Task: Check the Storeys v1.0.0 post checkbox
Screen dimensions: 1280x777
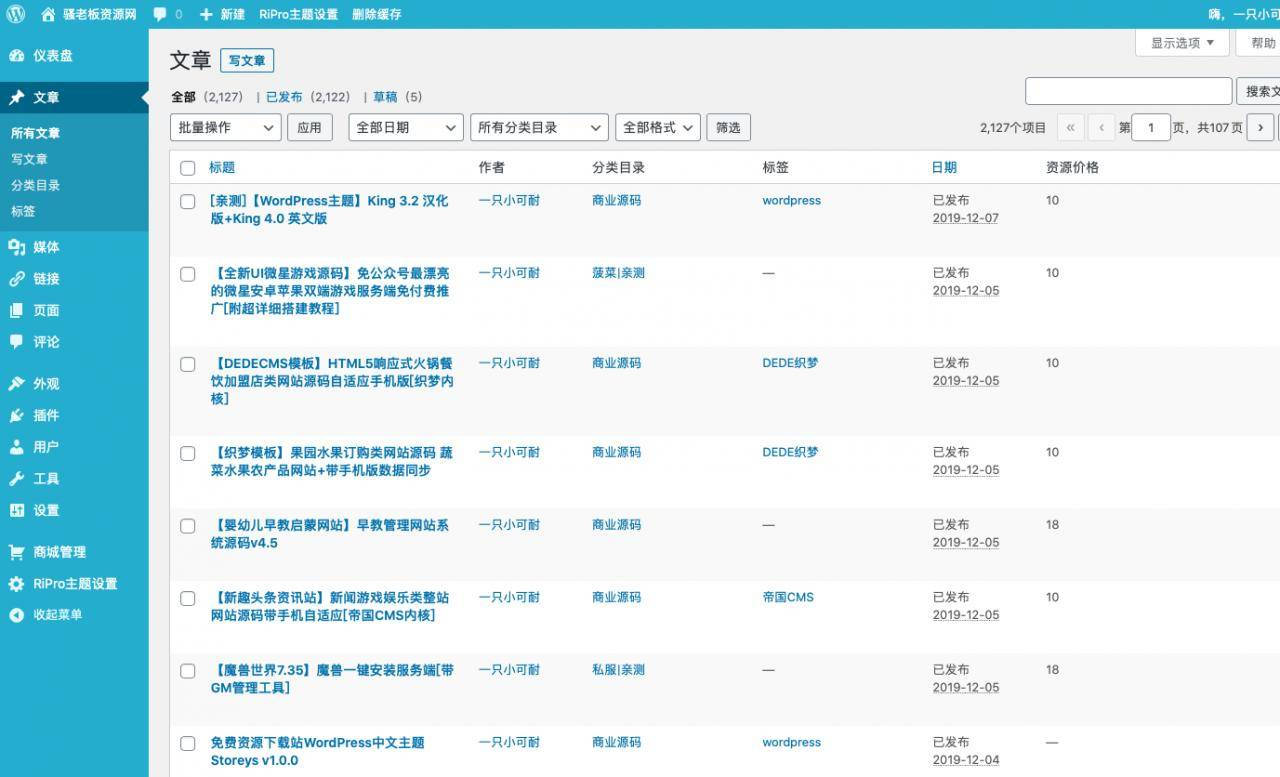Action: [x=188, y=743]
